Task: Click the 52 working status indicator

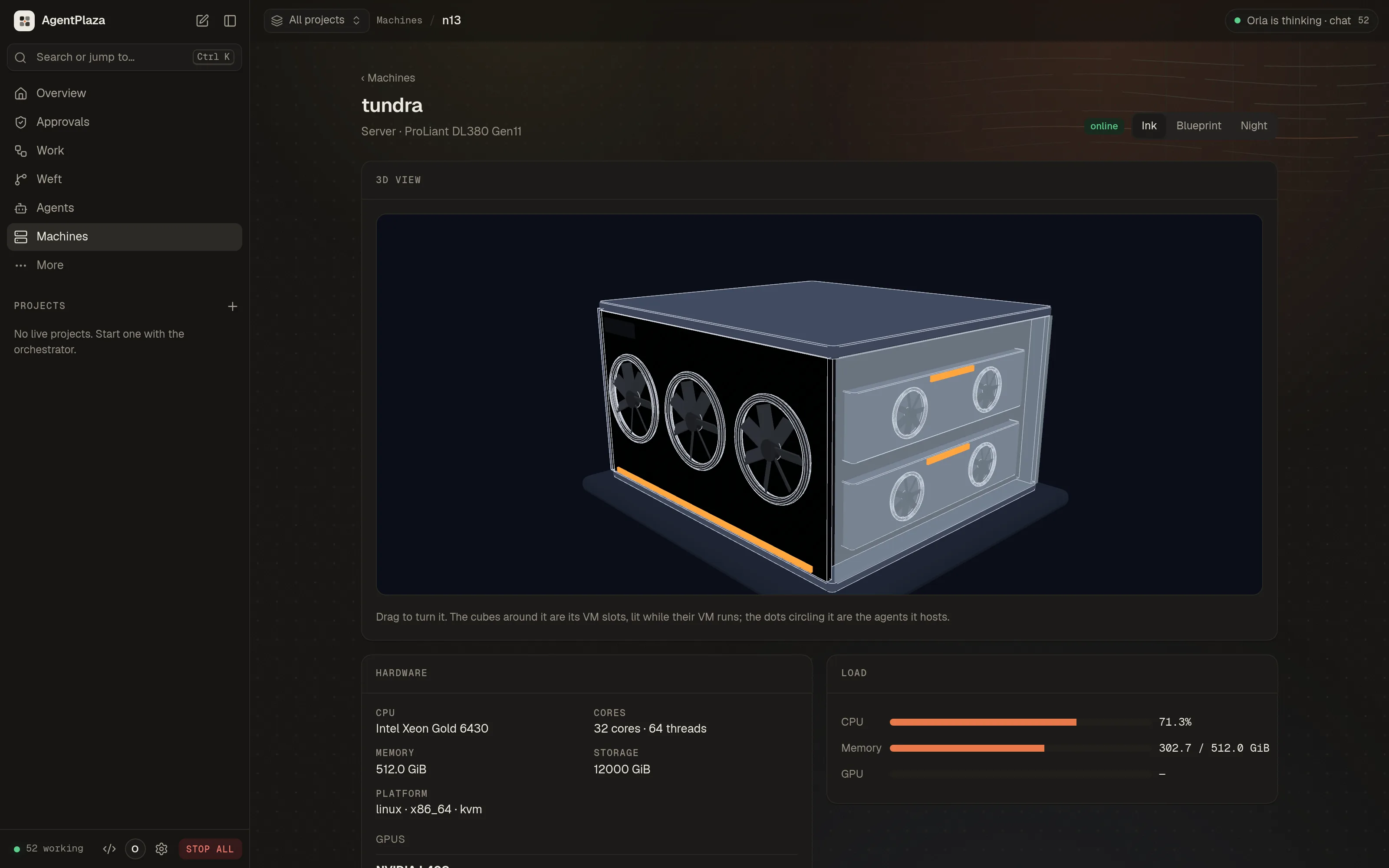Action: pyautogui.click(x=49, y=849)
